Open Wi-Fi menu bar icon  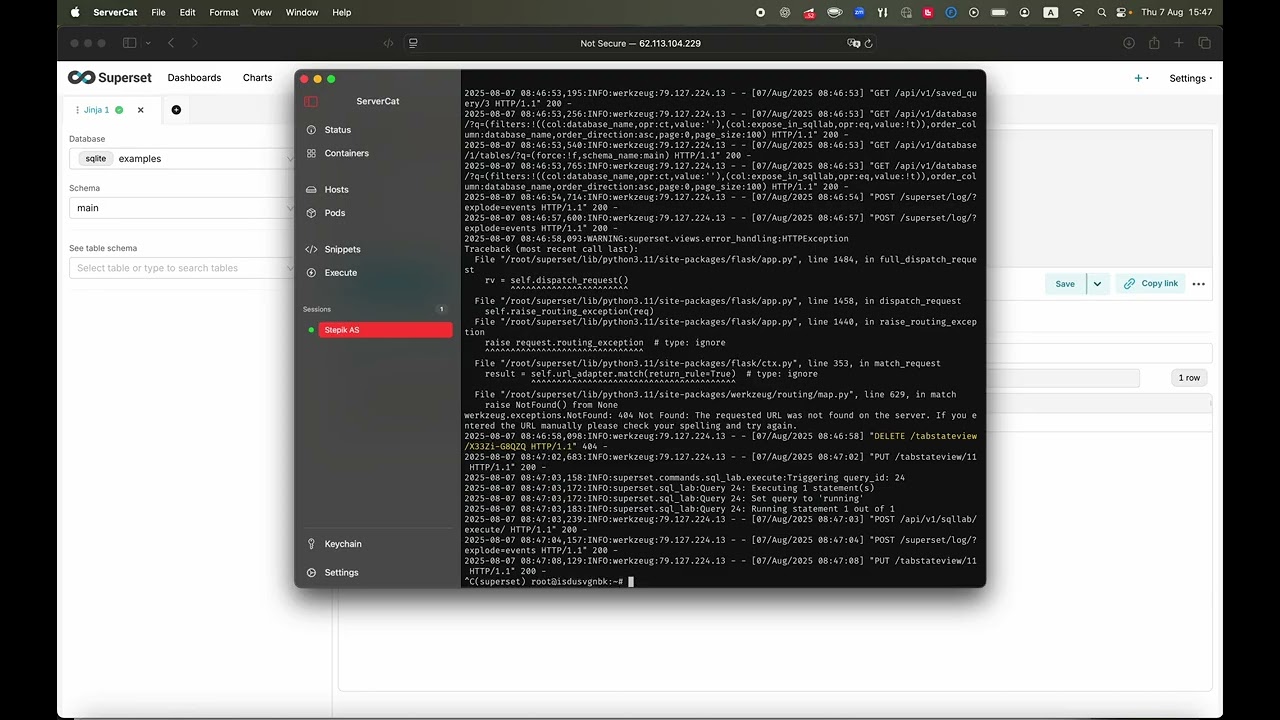tap(1078, 12)
